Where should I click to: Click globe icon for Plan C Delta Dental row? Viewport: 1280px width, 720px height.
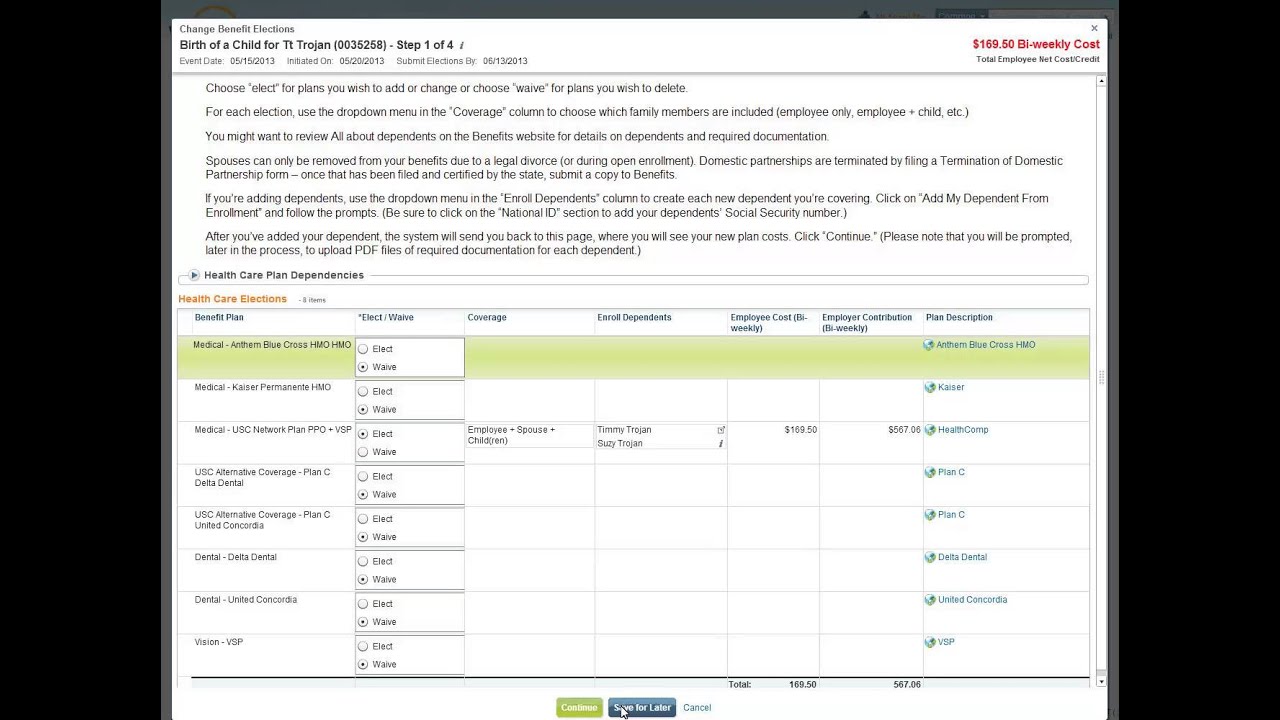[930, 473]
